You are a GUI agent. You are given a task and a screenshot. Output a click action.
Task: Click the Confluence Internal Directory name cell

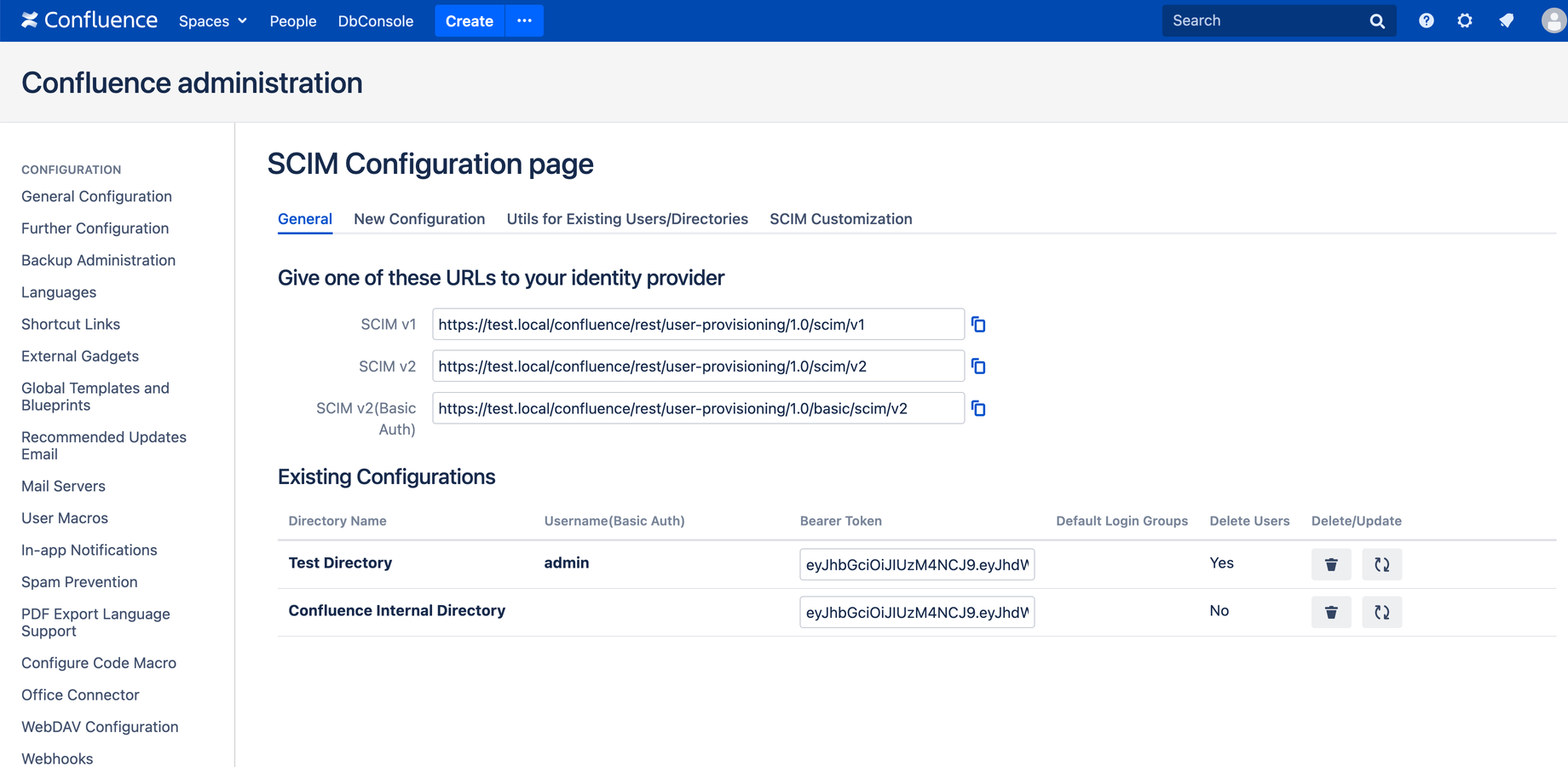click(397, 610)
